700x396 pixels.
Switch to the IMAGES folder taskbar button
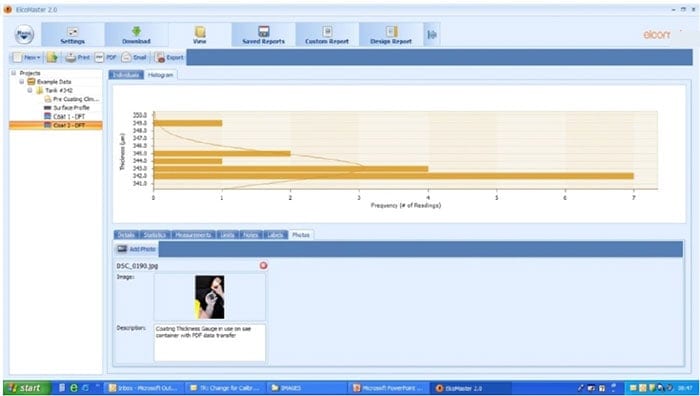[307, 388]
